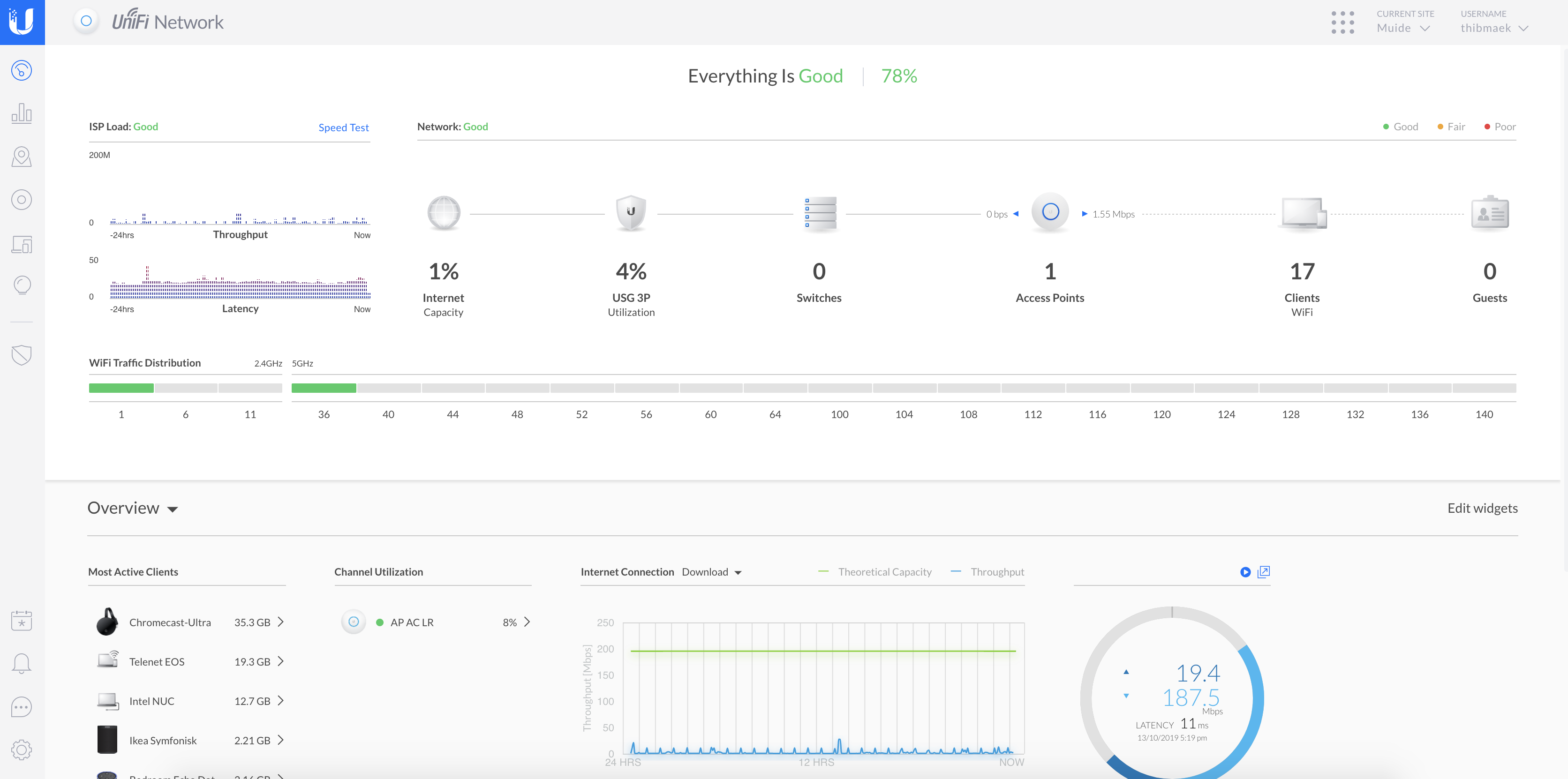The height and width of the screenshot is (779, 1568).
Task: Open the Statistics page in the sidebar
Action: pos(22,113)
